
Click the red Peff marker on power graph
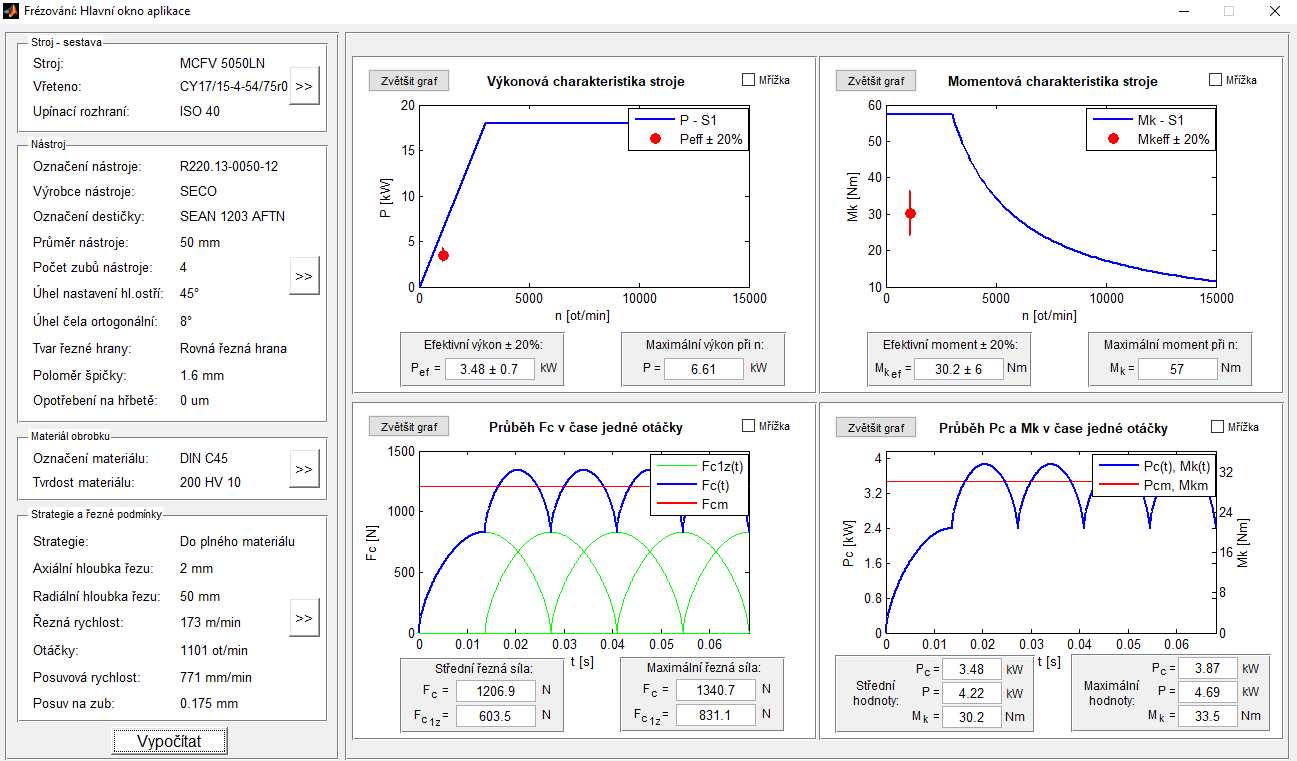443,256
